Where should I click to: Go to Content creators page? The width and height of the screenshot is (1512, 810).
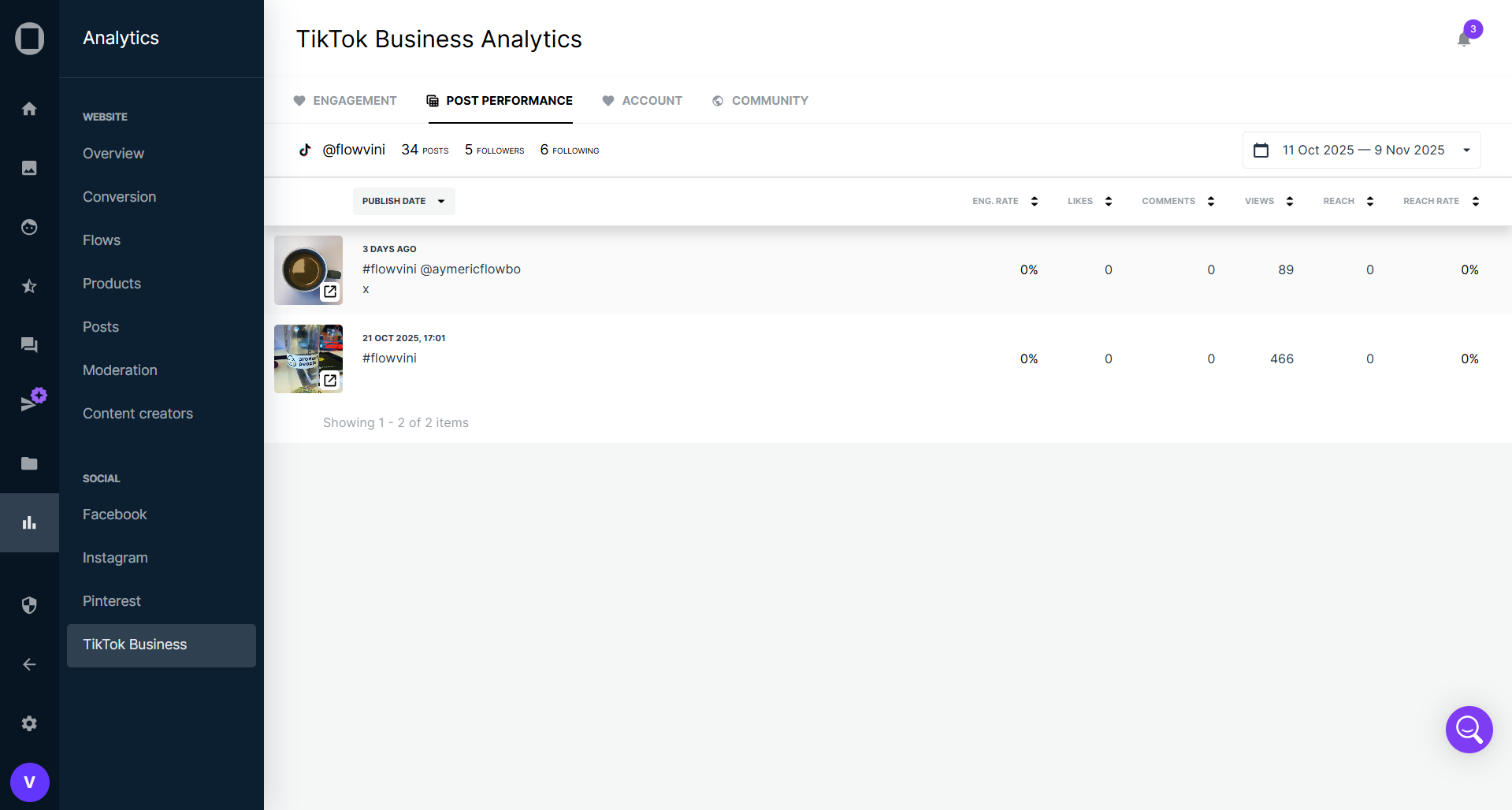(138, 414)
